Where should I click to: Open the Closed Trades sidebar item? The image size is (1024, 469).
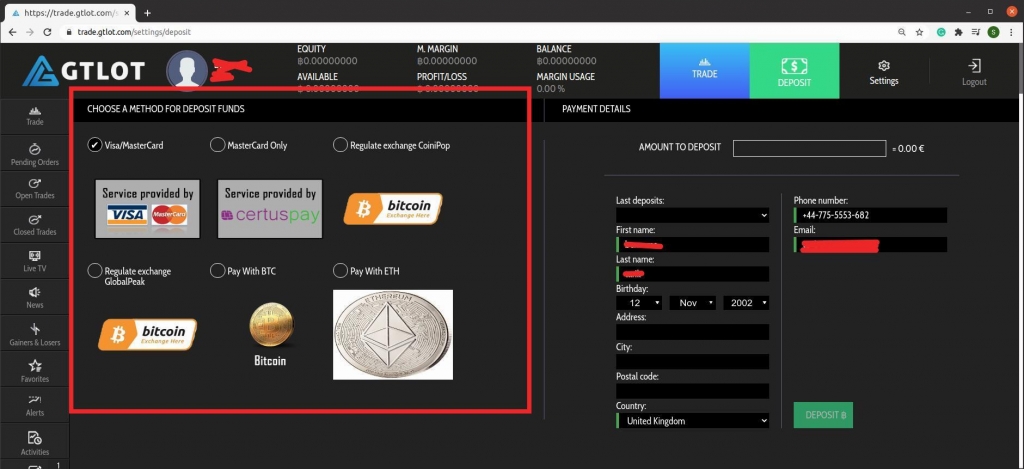point(35,225)
